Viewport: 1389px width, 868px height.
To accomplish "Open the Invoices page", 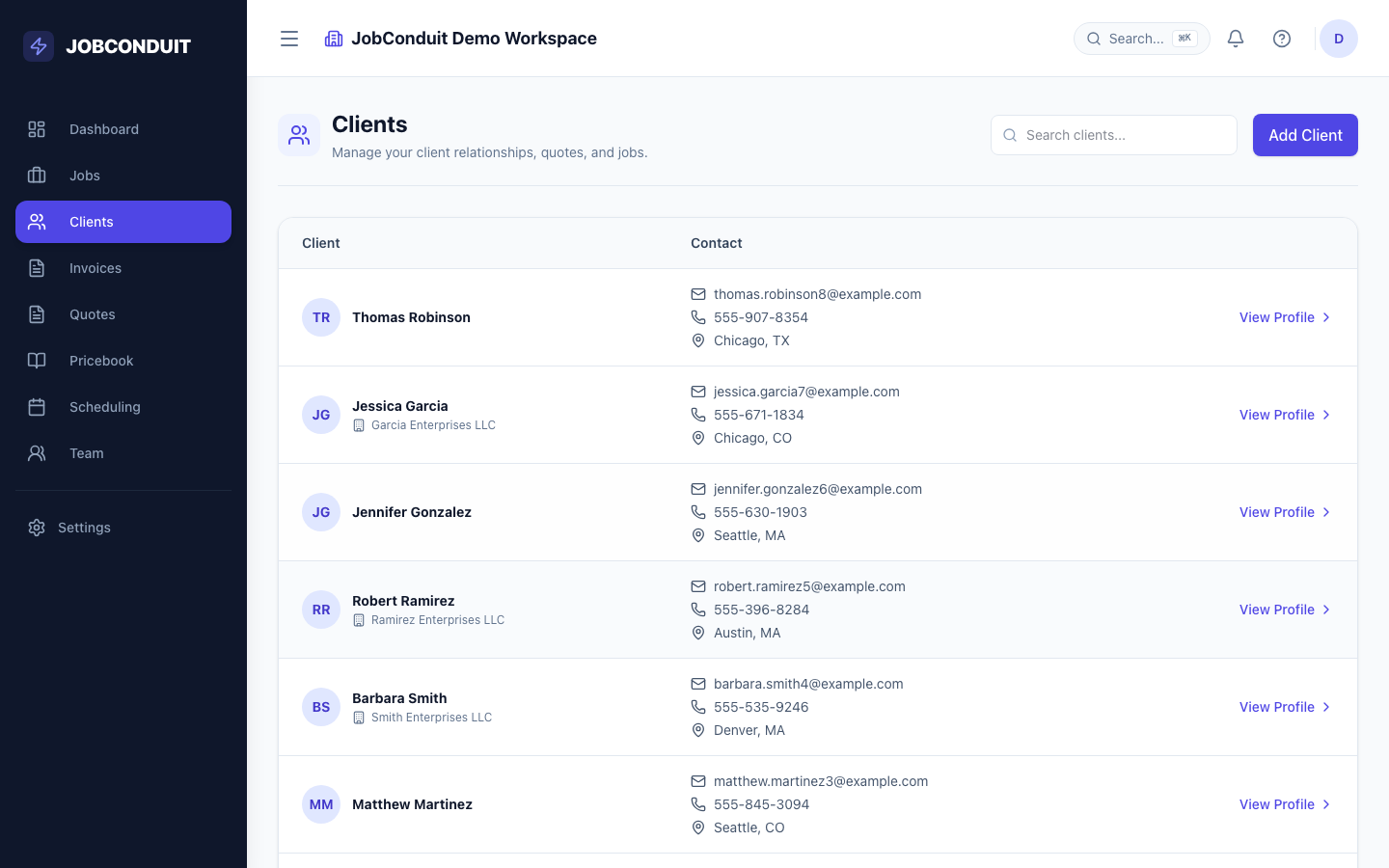I will [x=123, y=268].
